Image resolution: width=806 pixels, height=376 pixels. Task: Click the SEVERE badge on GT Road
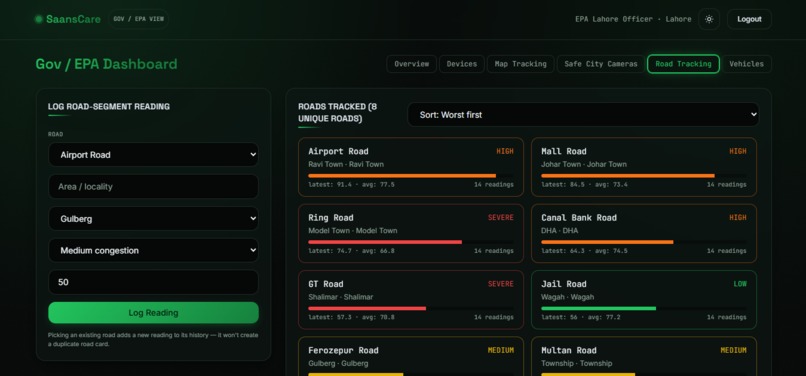point(501,284)
